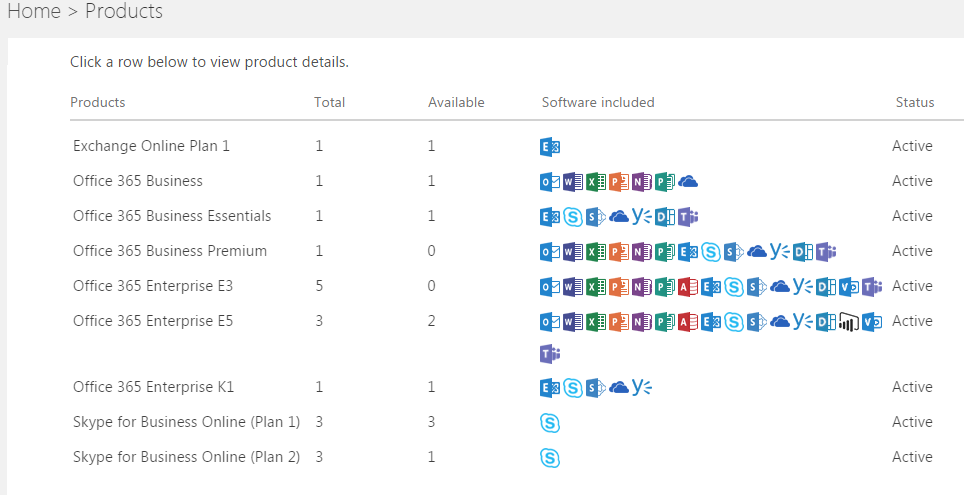Click the Teams icon in Business Essentials row
This screenshot has width=964, height=495.
tap(688, 217)
